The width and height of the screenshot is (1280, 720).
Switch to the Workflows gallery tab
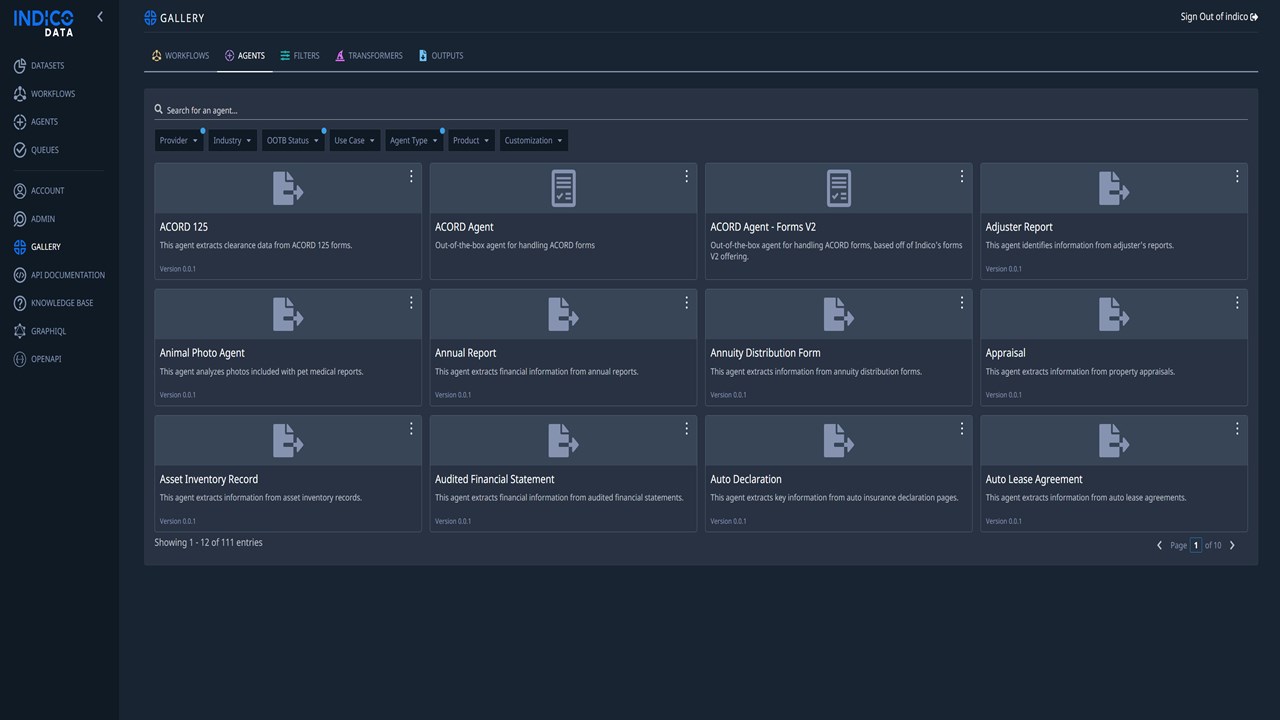pos(180,56)
